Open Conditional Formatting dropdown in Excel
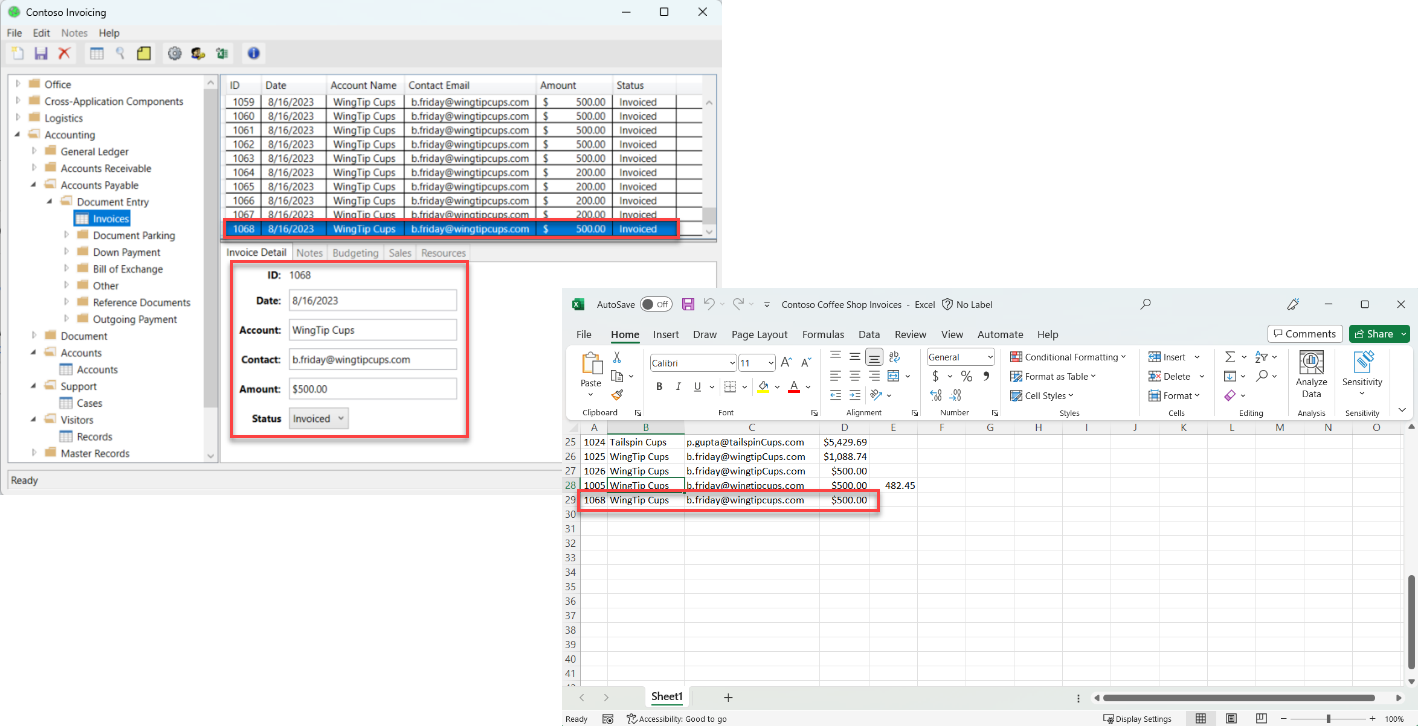The image size is (1418, 726). 1068,357
